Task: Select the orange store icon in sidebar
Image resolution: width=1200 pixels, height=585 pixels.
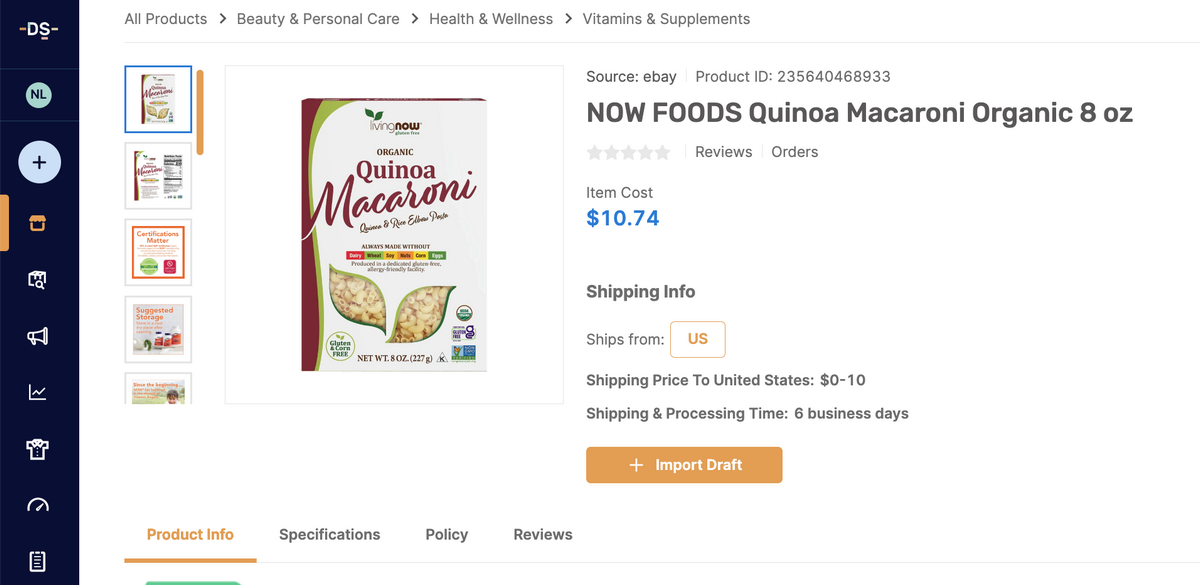Action: click(x=38, y=223)
